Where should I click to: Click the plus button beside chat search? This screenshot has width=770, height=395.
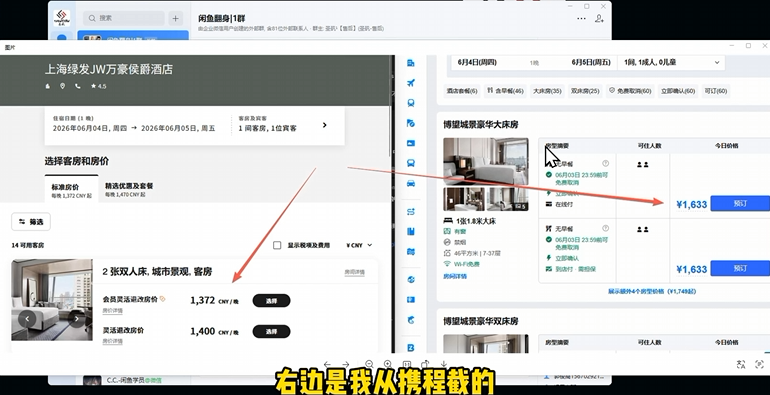point(175,18)
